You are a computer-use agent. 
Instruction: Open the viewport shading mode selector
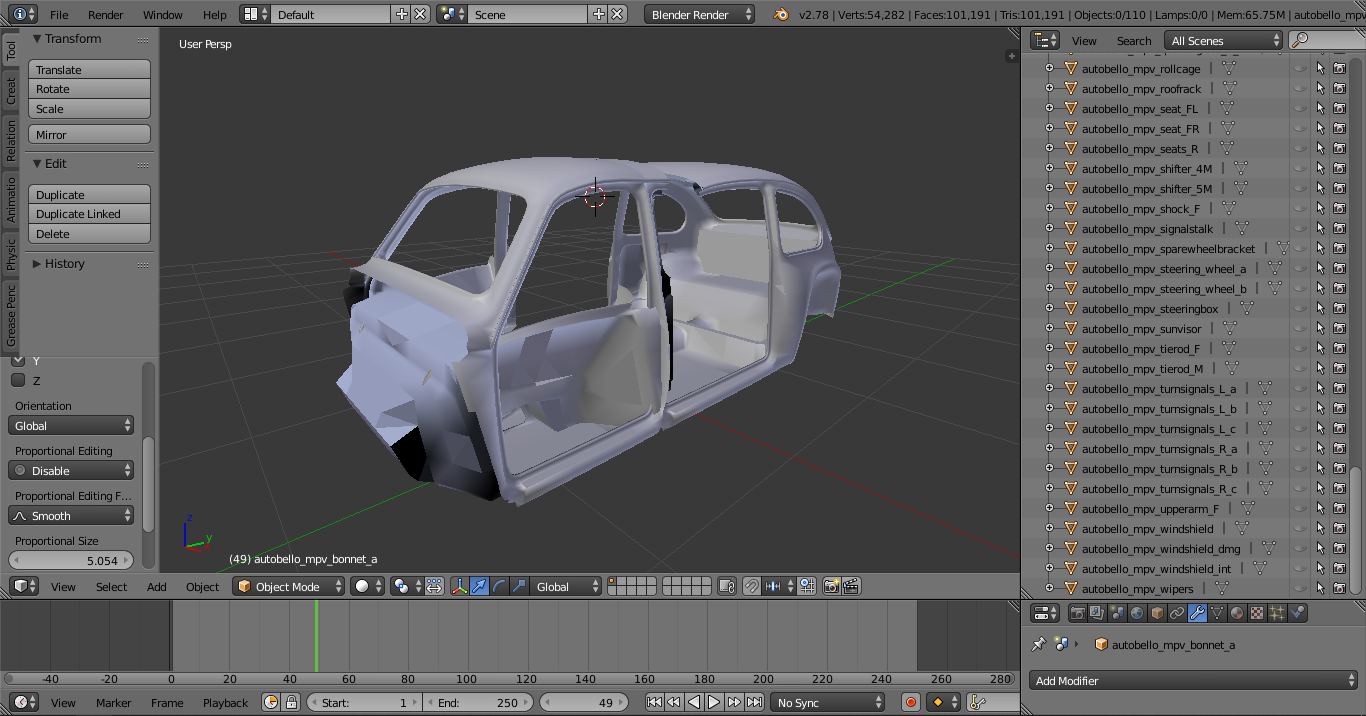pyautogui.click(x=367, y=587)
